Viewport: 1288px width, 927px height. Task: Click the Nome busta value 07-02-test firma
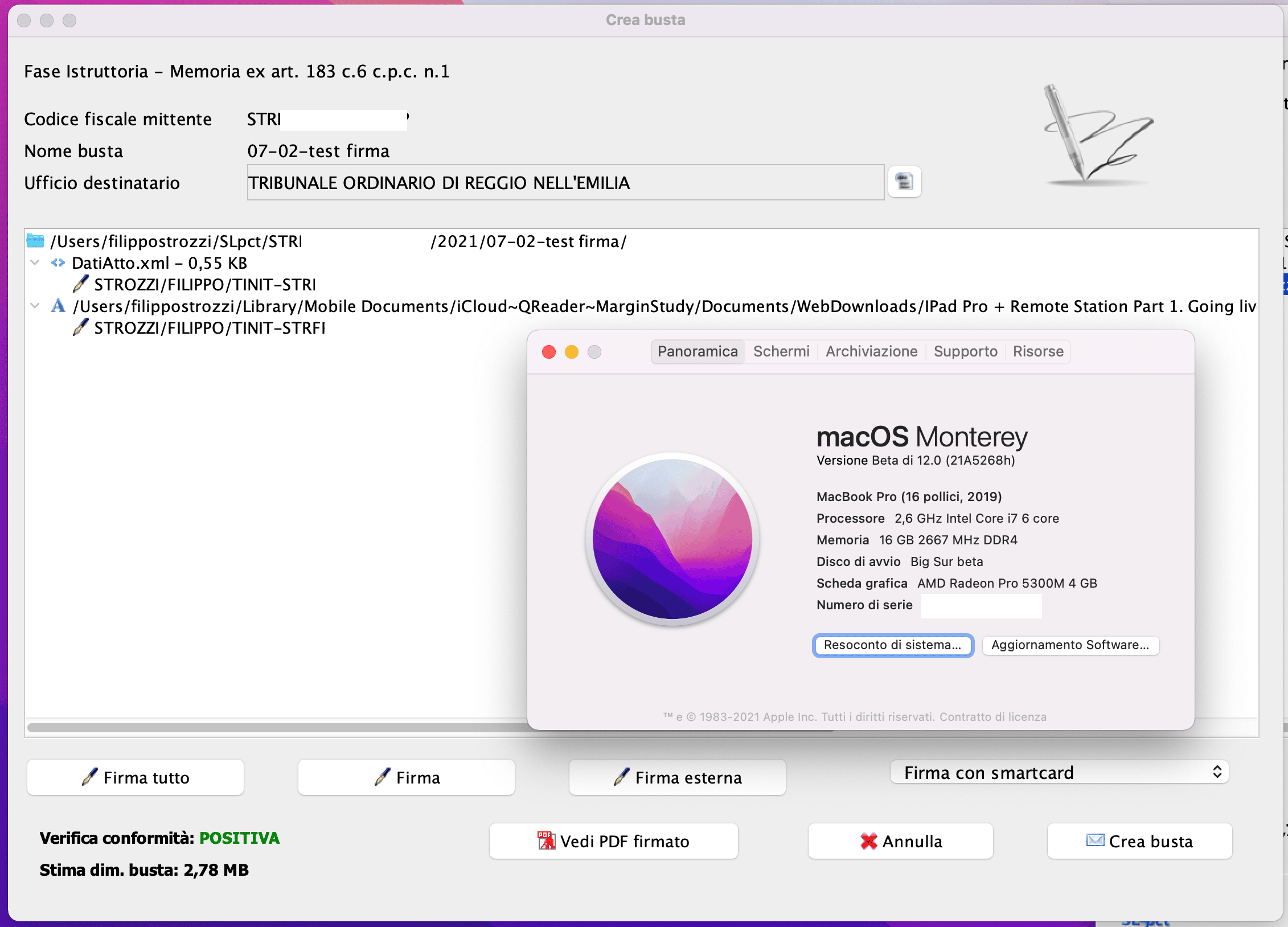tap(318, 151)
